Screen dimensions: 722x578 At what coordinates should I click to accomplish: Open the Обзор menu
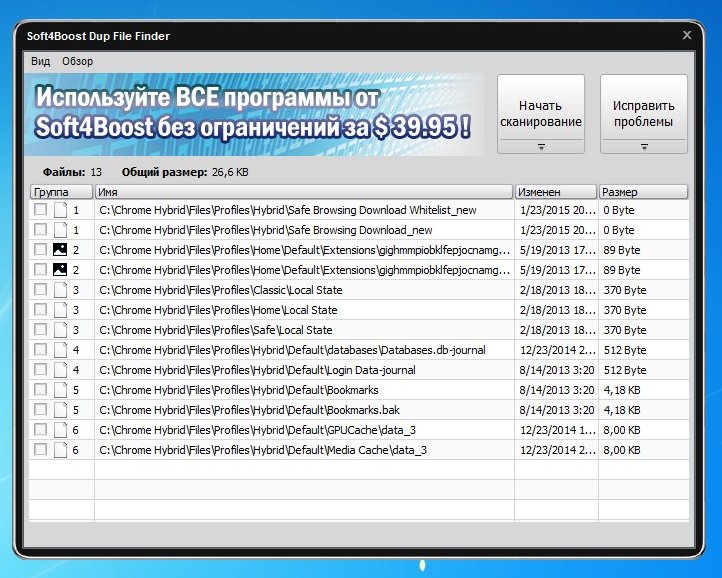tap(77, 61)
